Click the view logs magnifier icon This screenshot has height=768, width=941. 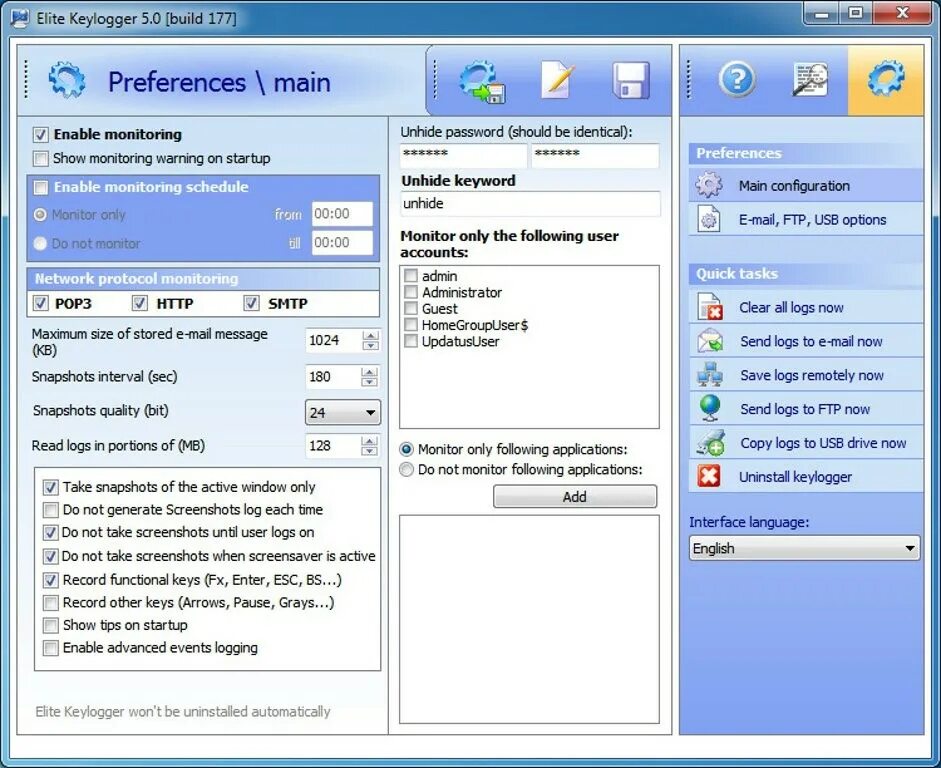tap(809, 79)
